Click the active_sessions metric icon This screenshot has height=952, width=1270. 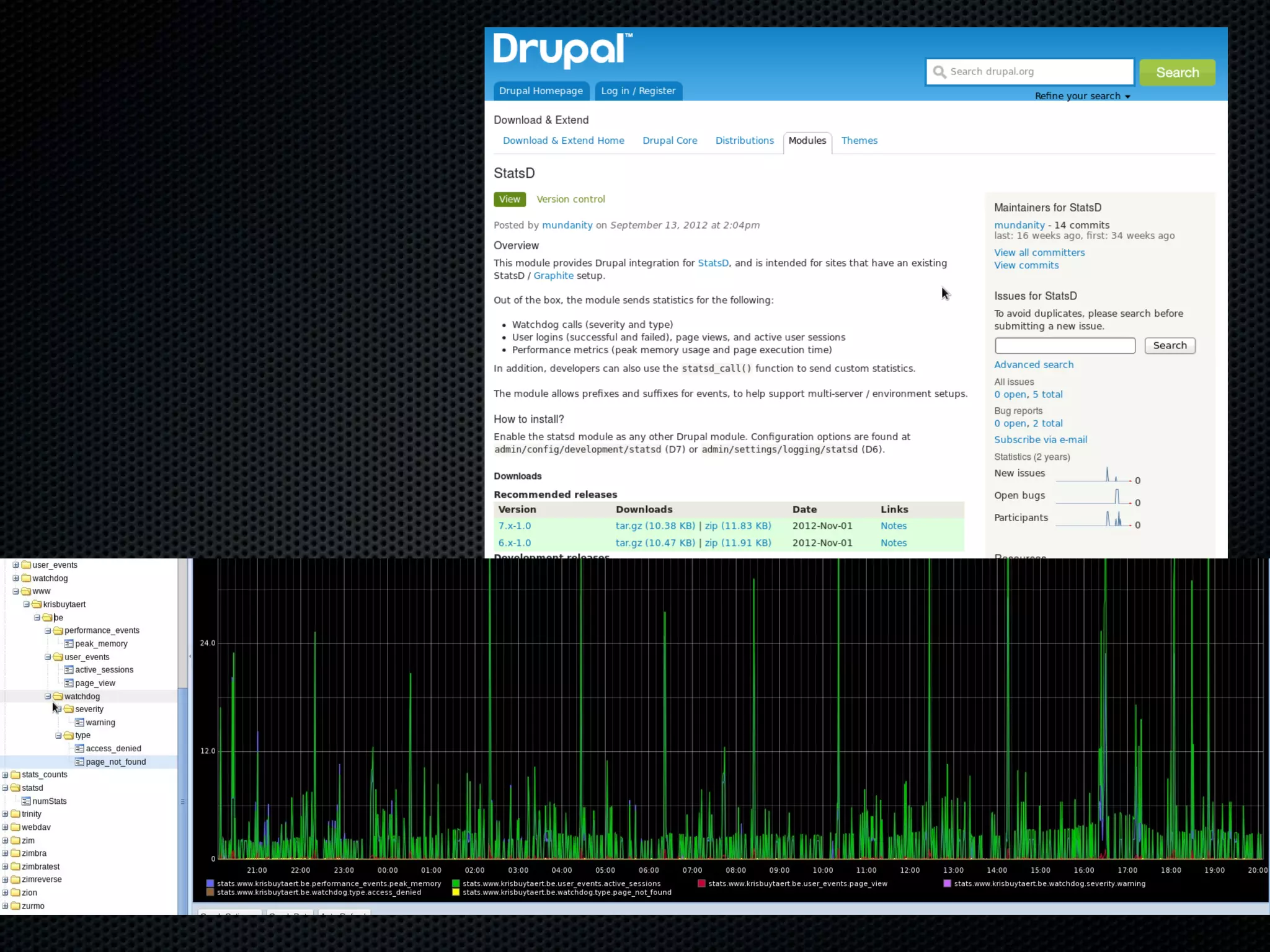coord(69,669)
